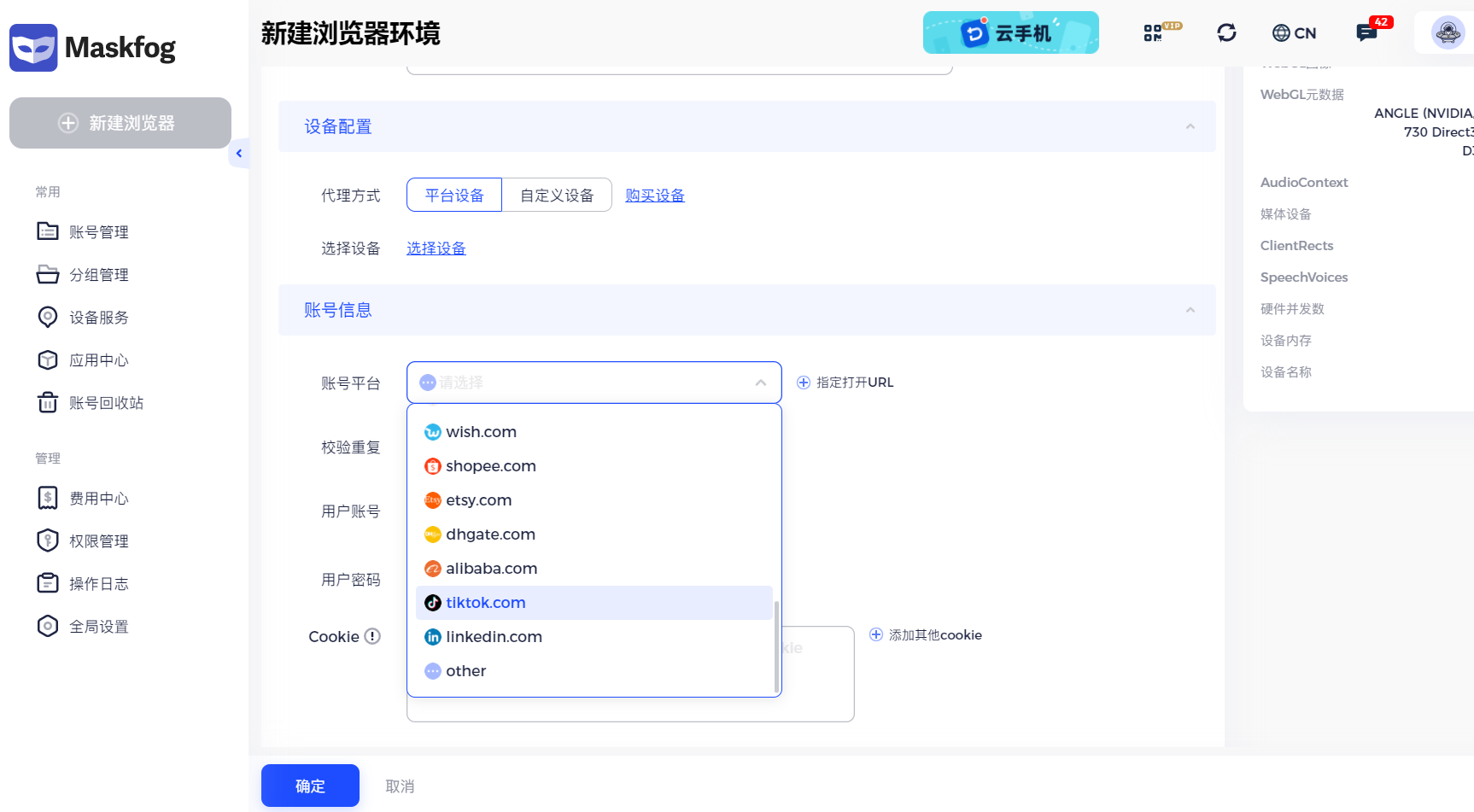Open 设备服务 location pin icon
The width and height of the screenshot is (1474, 812).
[48, 317]
